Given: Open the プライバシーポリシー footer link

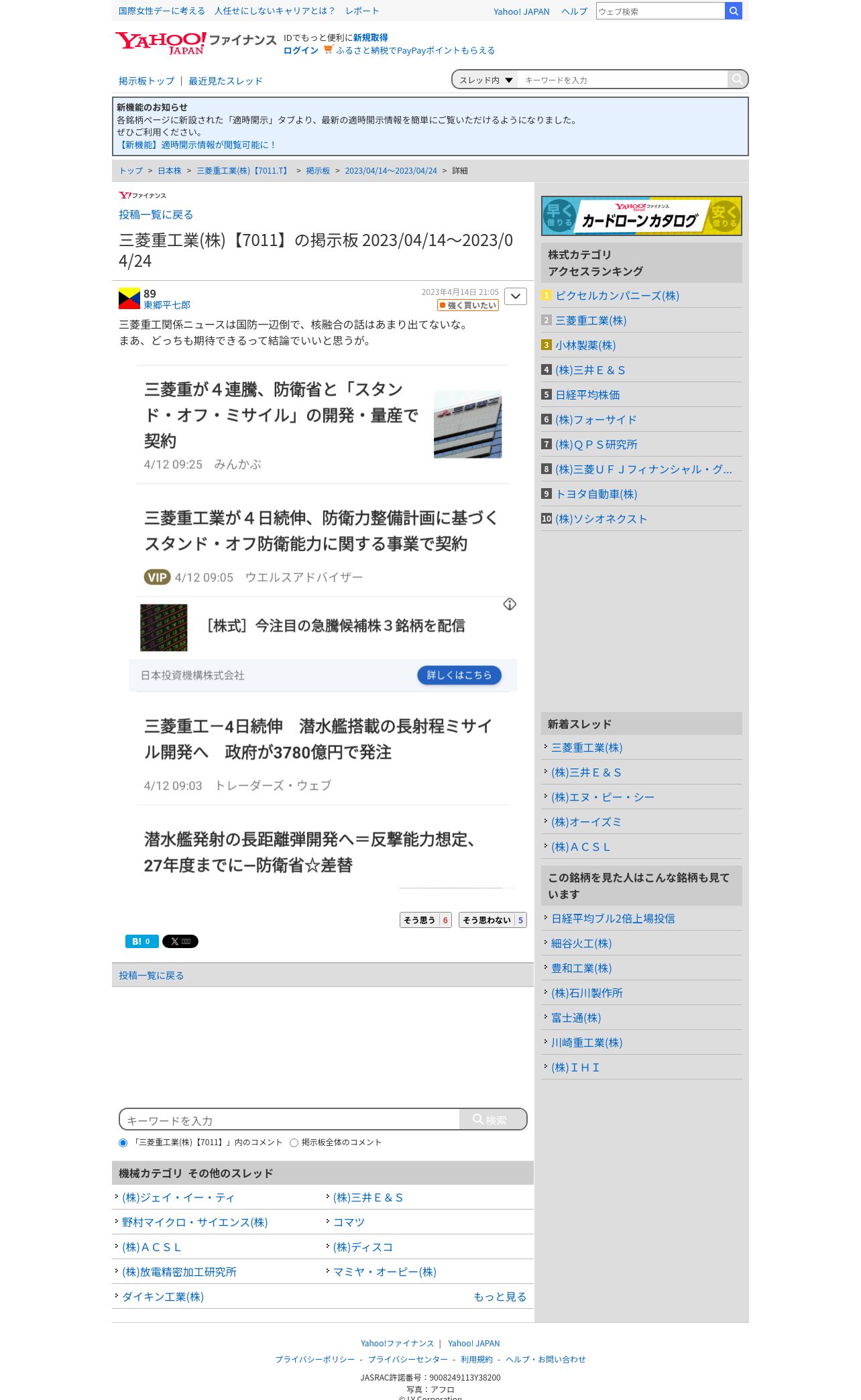Looking at the screenshot, I should tap(315, 1359).
